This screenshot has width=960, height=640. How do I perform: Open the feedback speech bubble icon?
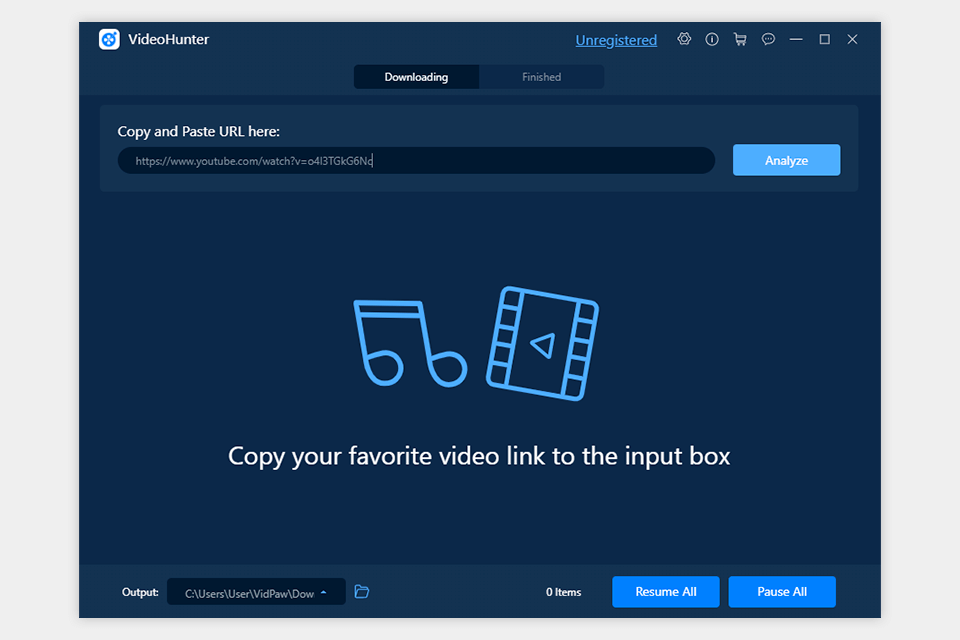pyautogui.click(x=768, y=39)
